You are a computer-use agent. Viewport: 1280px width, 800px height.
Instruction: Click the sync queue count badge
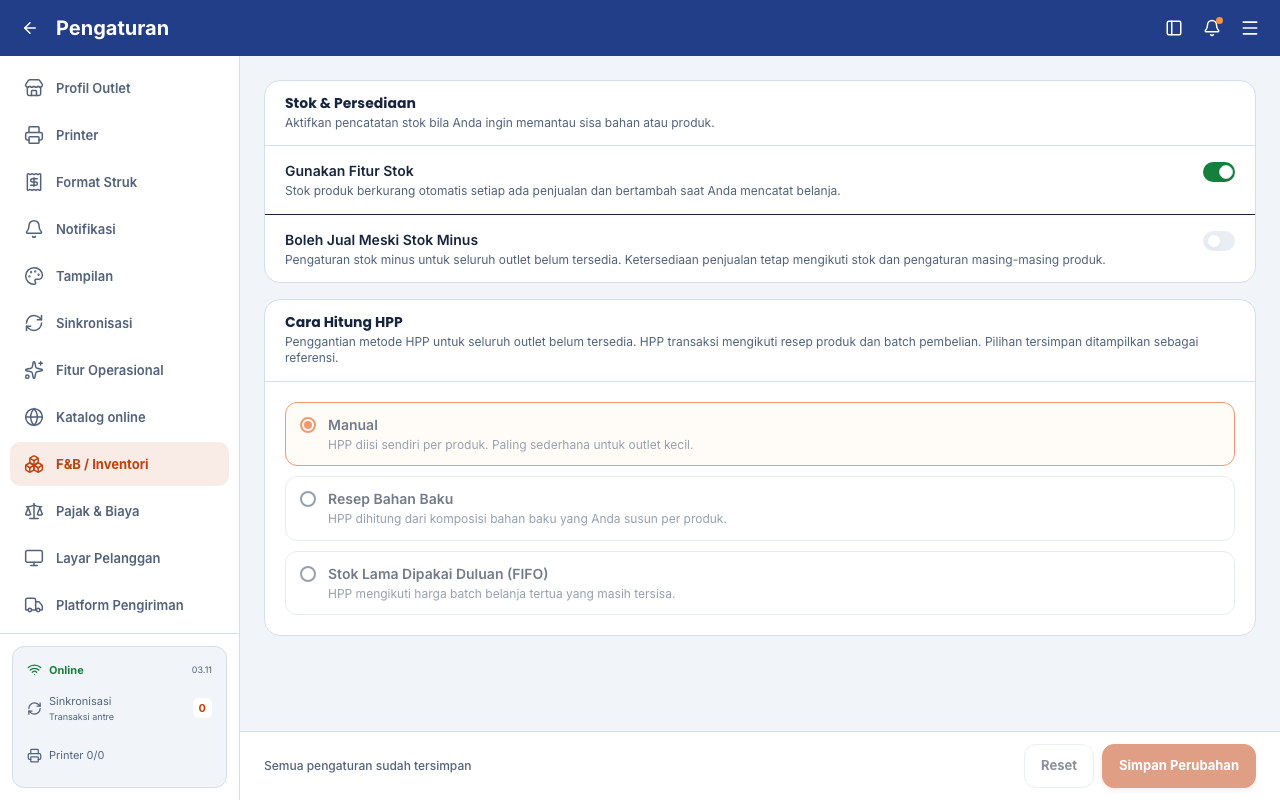point(202,708)
